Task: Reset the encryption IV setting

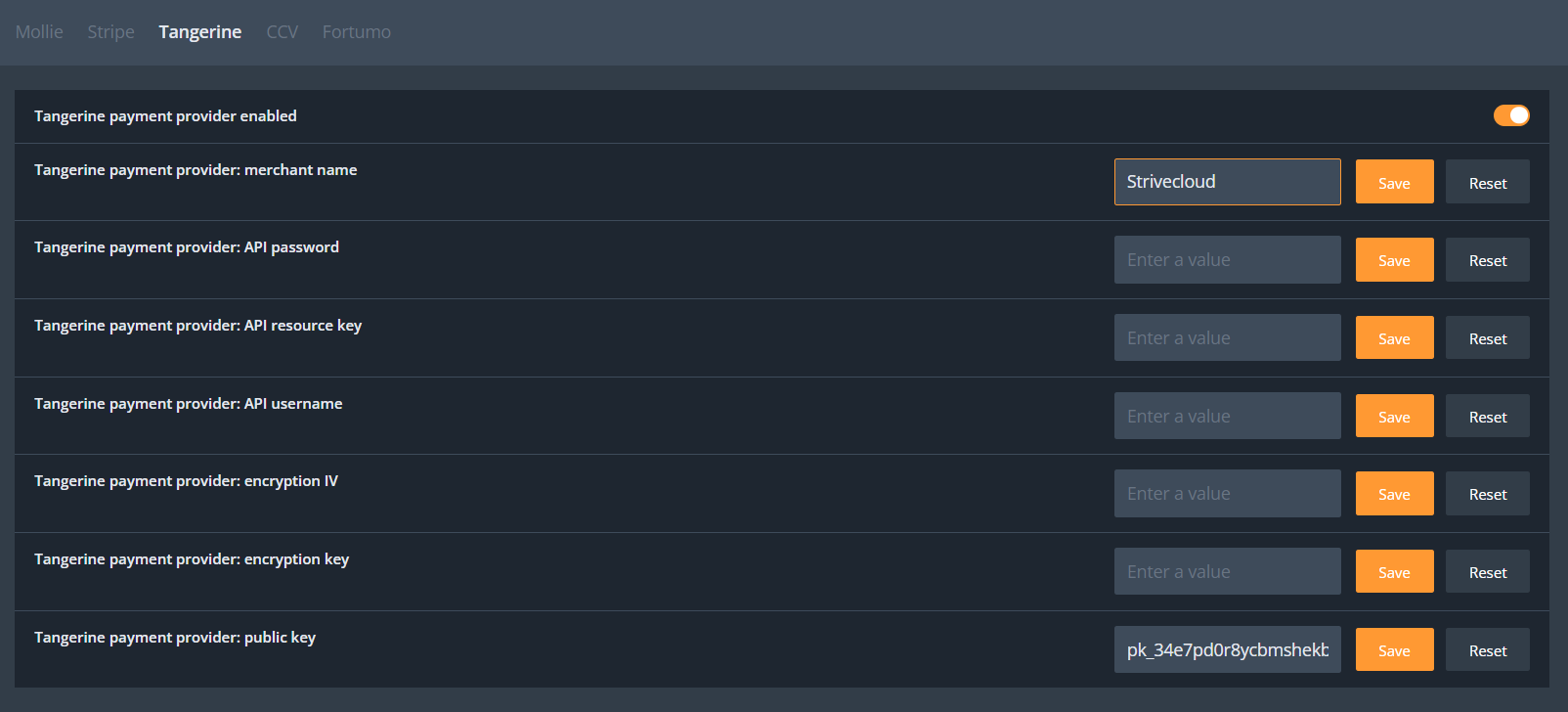Action: point(1487,494)
